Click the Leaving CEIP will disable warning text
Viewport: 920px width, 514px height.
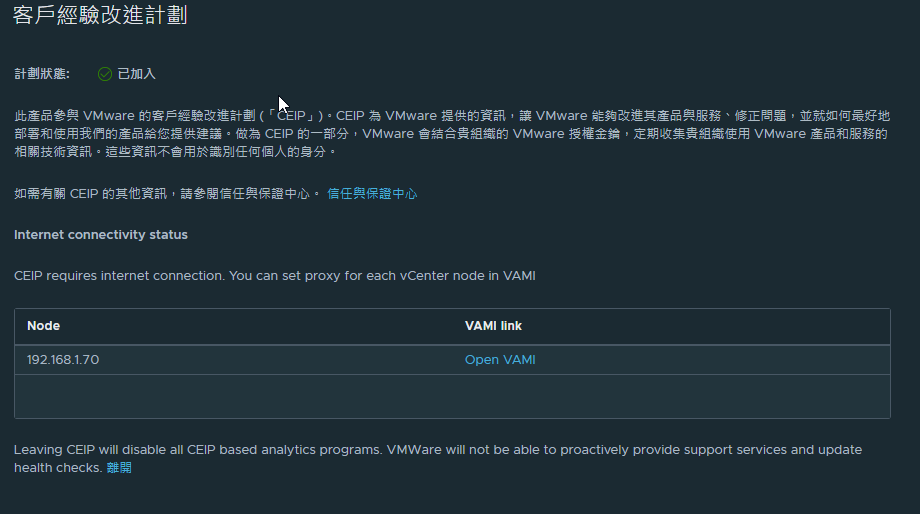(x=438, y=458)
